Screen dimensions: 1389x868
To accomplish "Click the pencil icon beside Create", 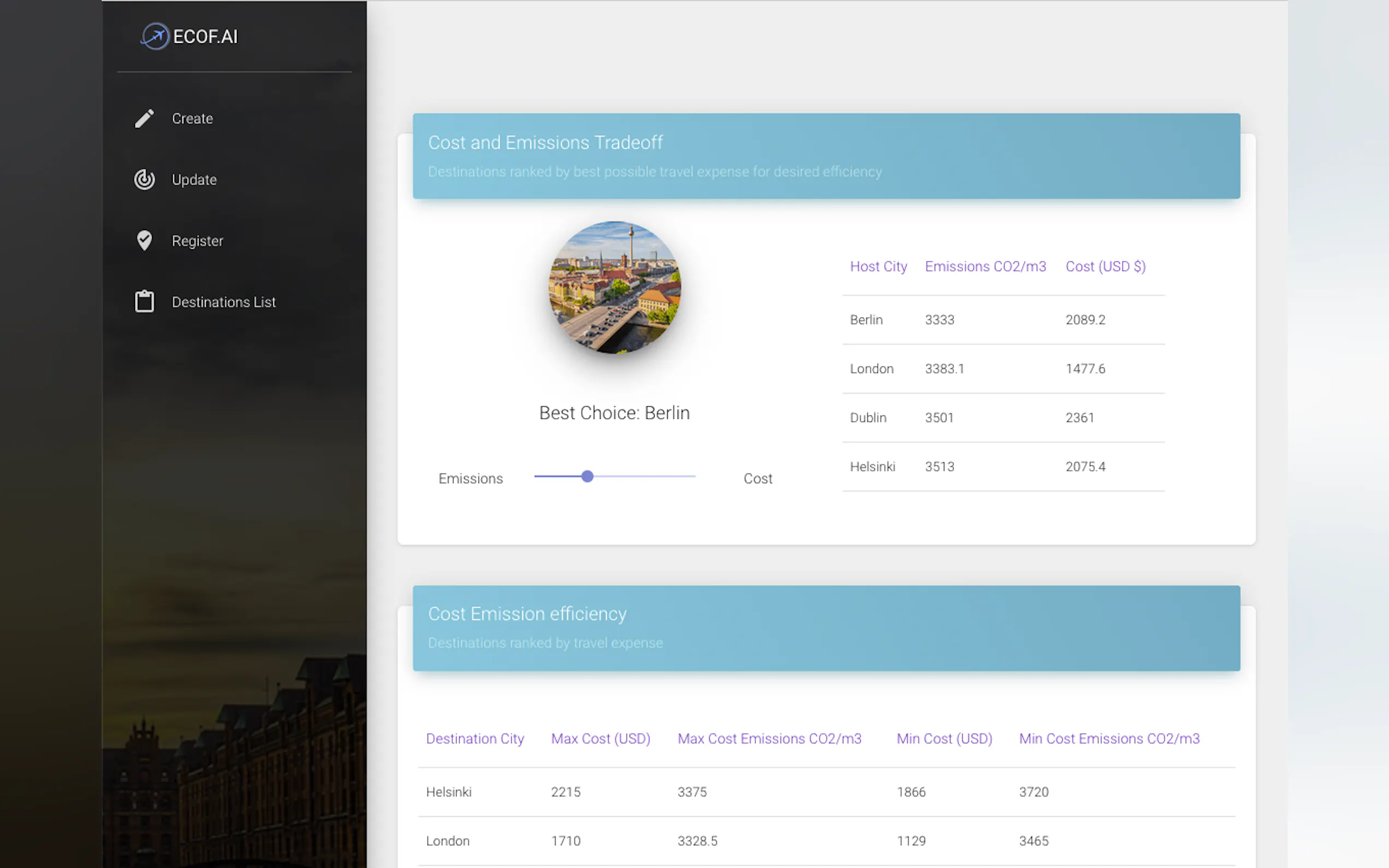I will [x=144, y=118].
